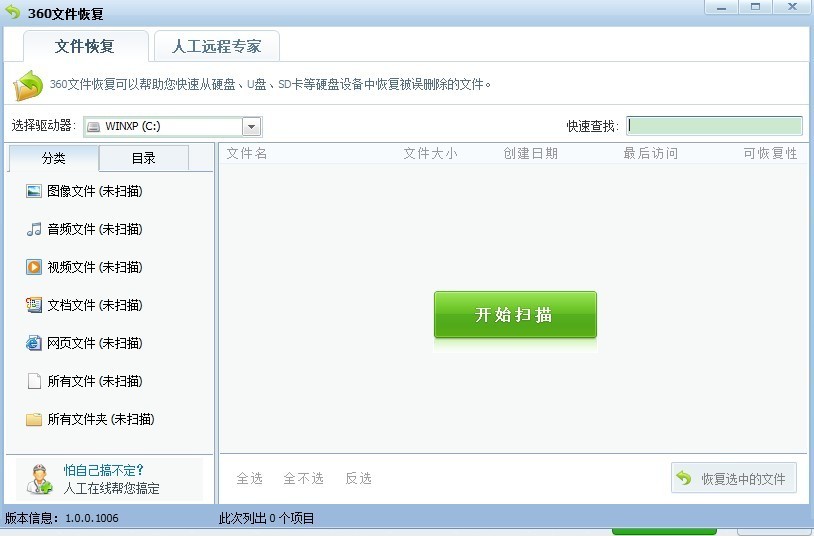The image size is (814, 536).
Task: Click the document files icon
Action: point(34,305)
